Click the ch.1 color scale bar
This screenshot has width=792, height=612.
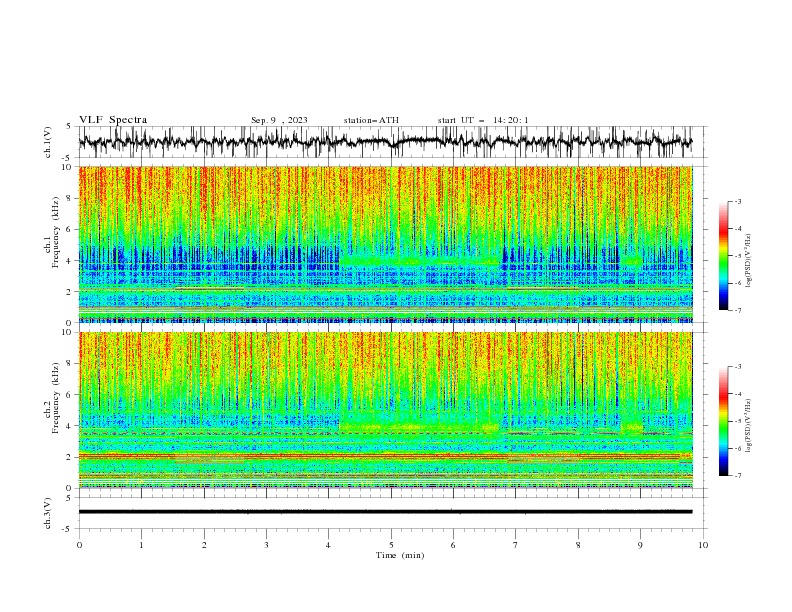tap(723, 256)
